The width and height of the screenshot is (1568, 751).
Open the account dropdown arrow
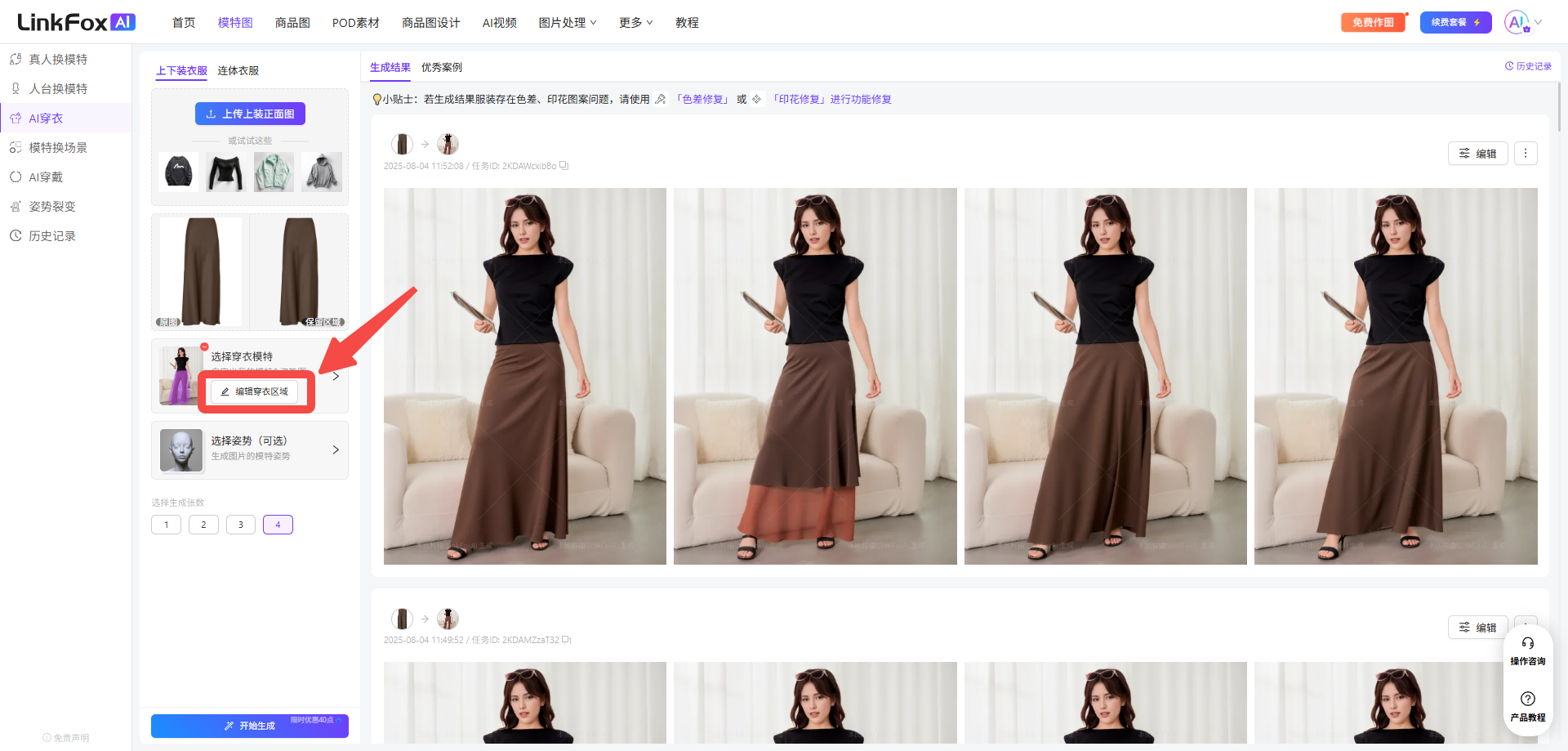coord(1538,22)
